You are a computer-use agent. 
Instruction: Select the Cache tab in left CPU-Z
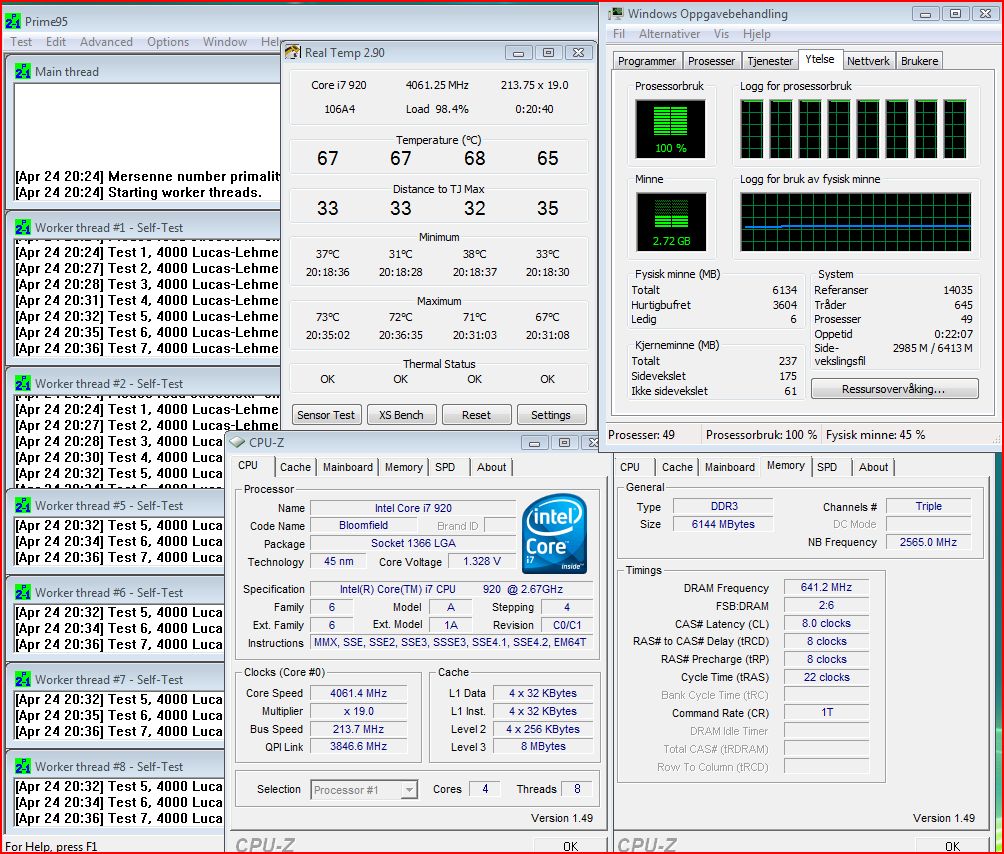(295, 467)
